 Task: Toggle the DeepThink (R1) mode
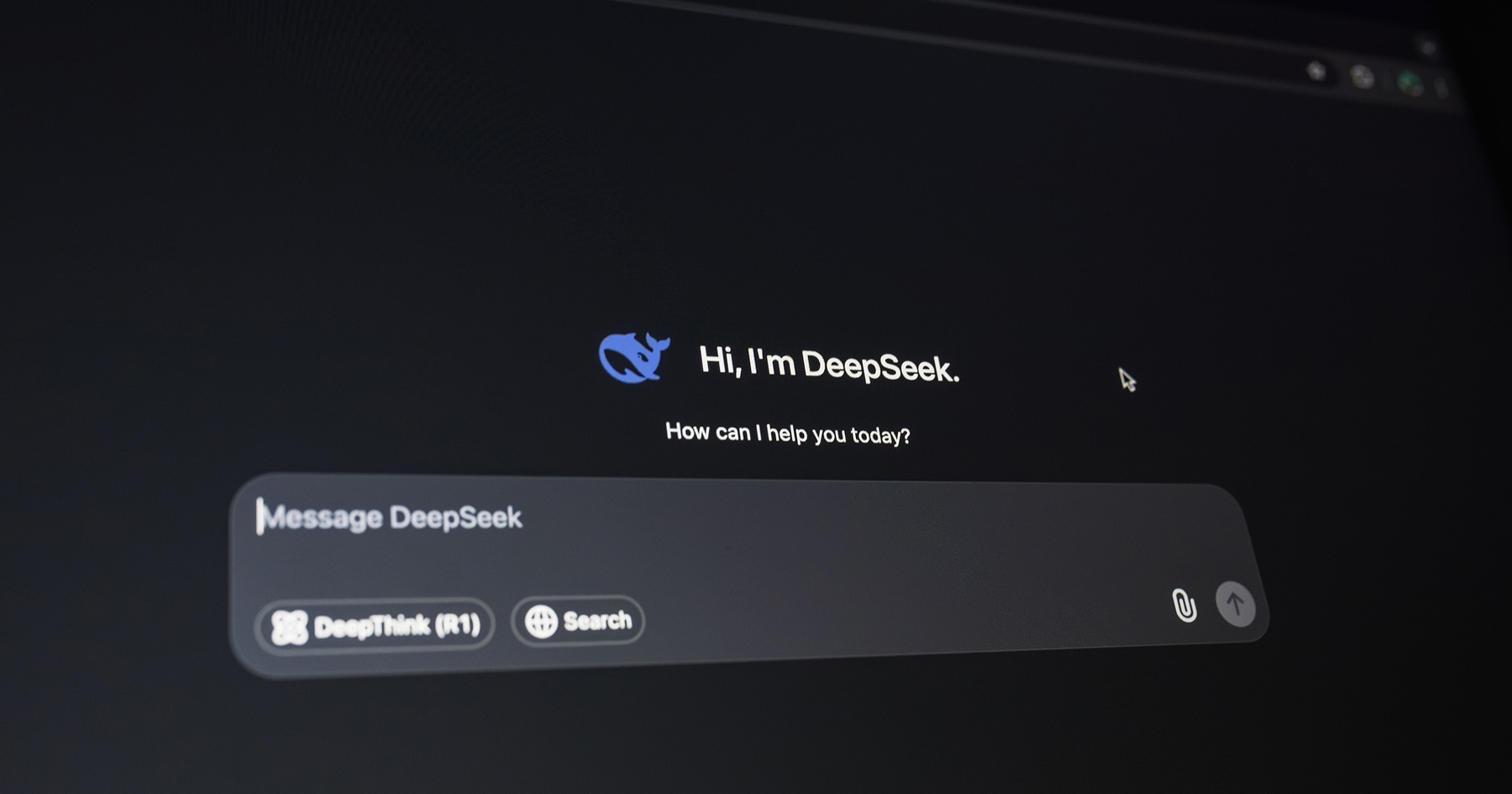[375, 626]
